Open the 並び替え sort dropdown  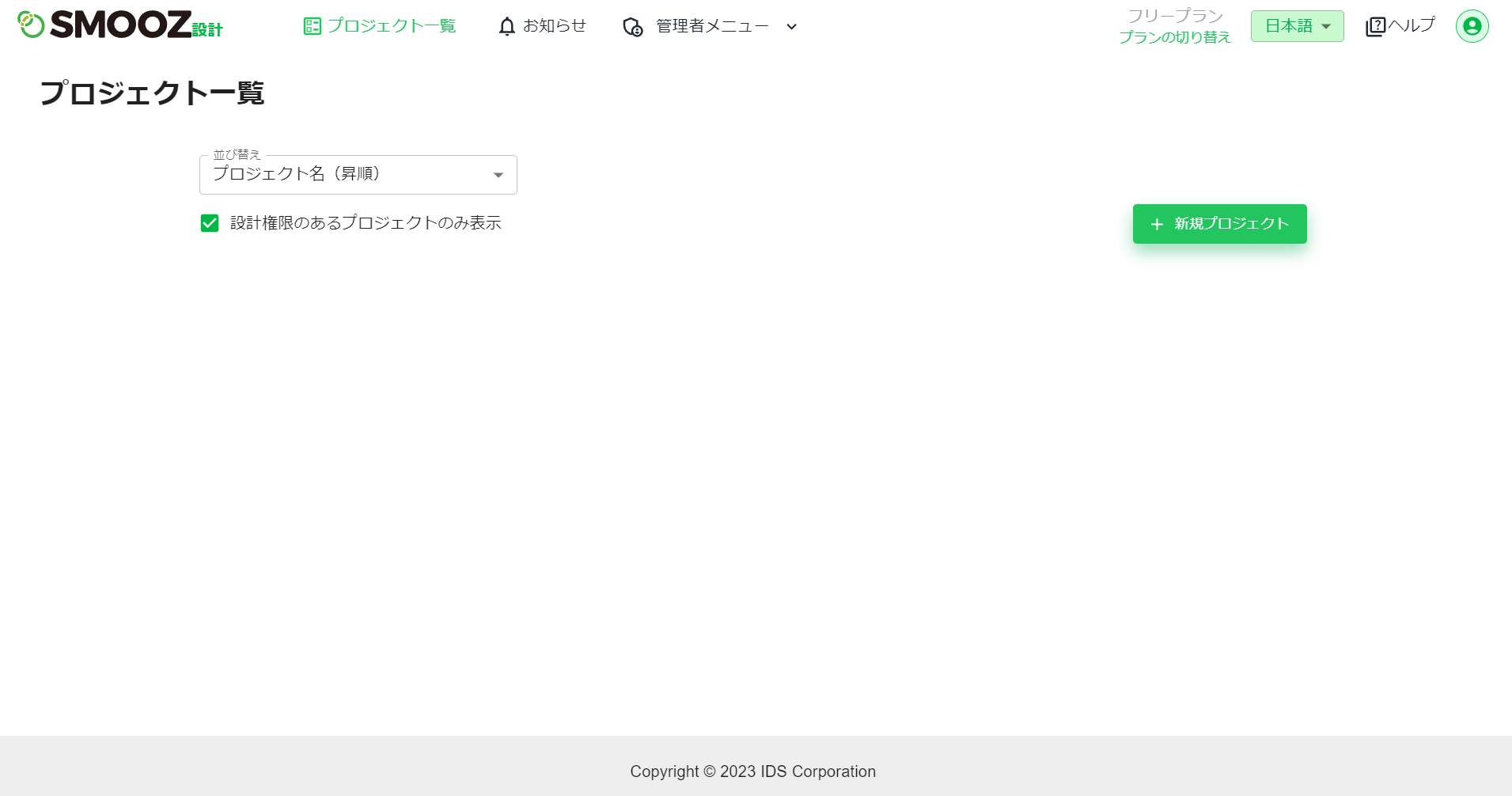358,174
